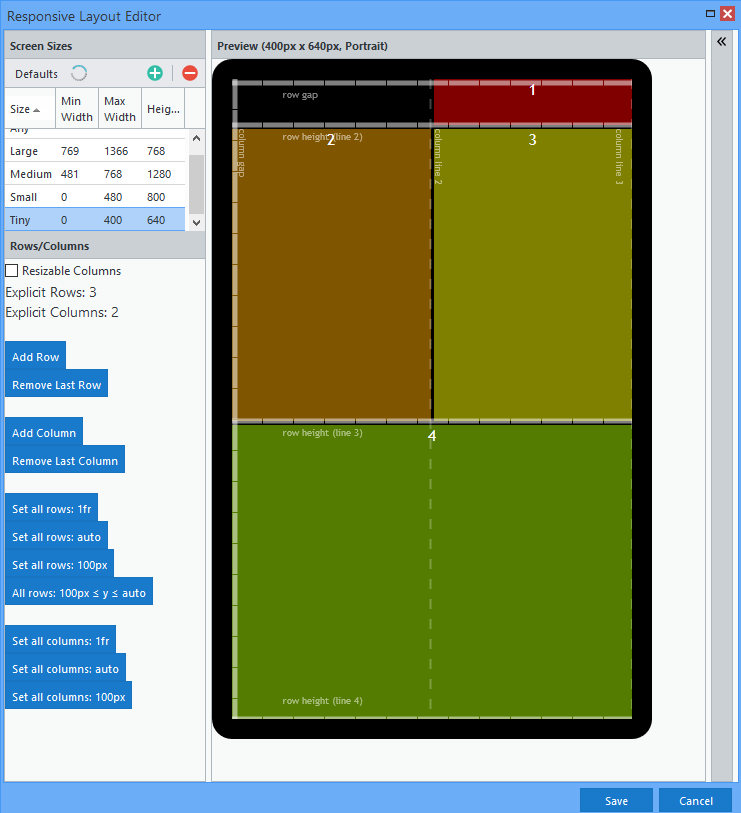Click the red remove screen size icon
741x813 pixels.
(x=190, y=73)
